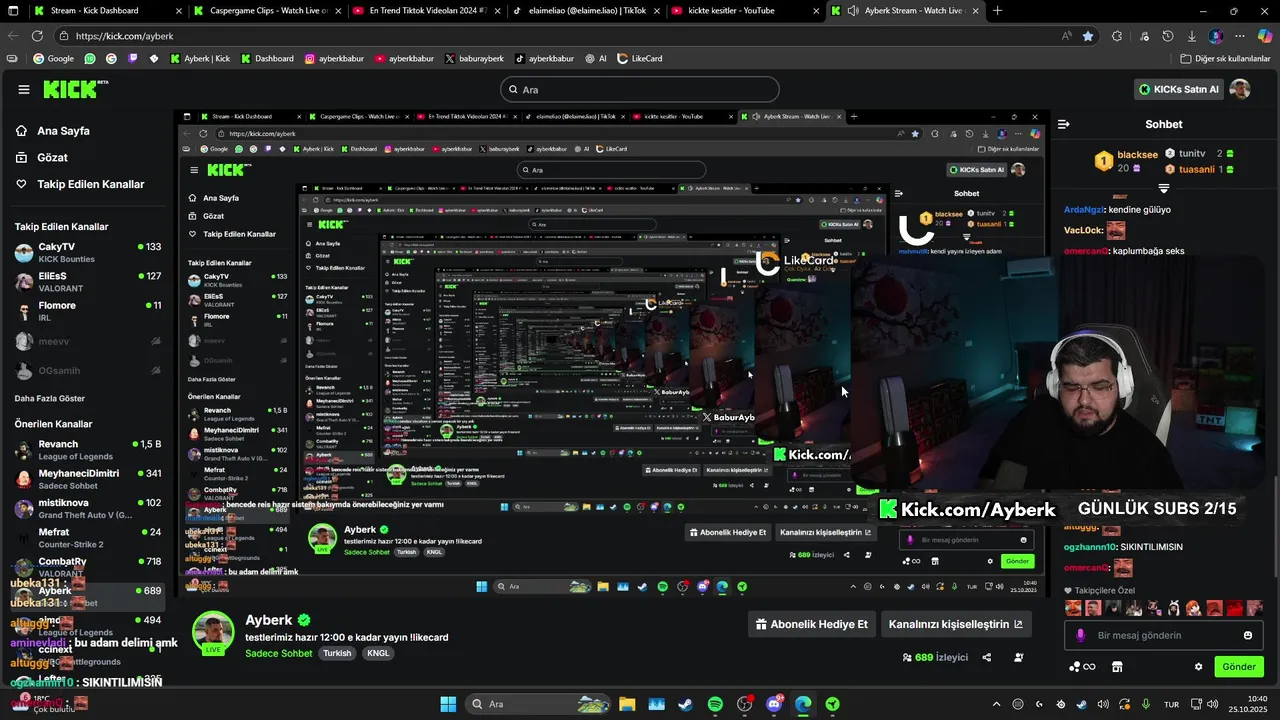Open the user profile avatar in Kick header
Viewport: 1280px width, 720px height.
pyautogui.click(x=1240, y=89)
